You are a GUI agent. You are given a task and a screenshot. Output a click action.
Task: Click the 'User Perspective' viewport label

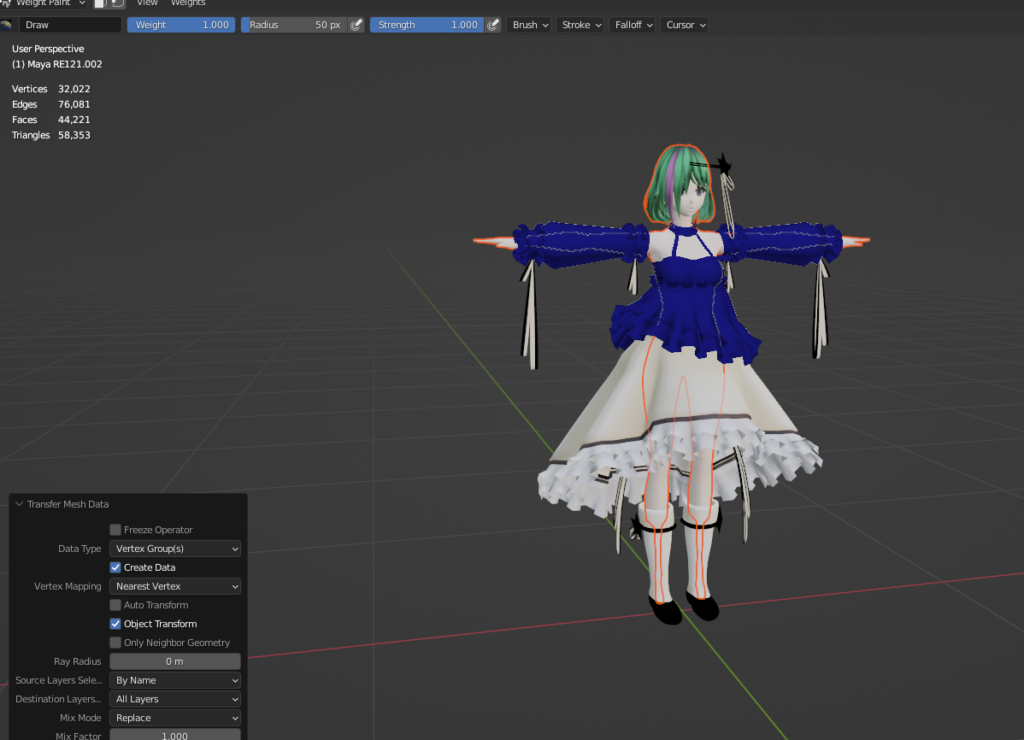(x=48, y=49)
